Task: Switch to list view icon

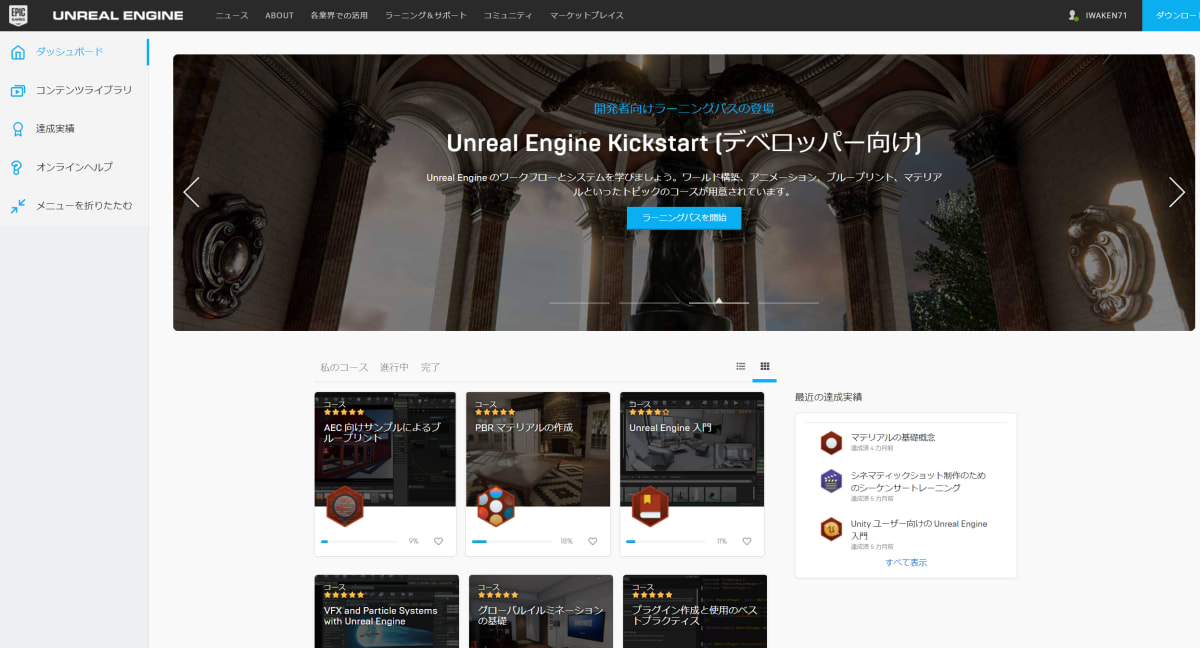Action: tap(741, 366)
